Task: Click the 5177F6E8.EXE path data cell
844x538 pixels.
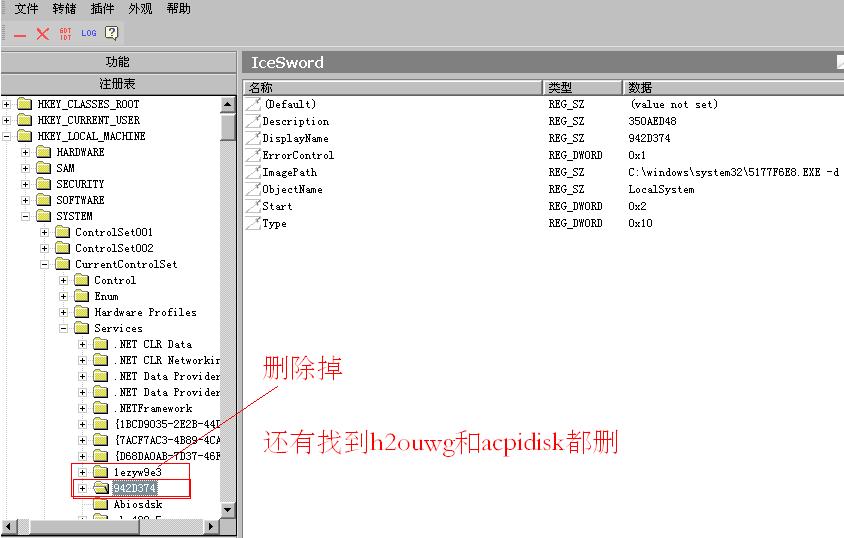Action: [x=733, y=172]
